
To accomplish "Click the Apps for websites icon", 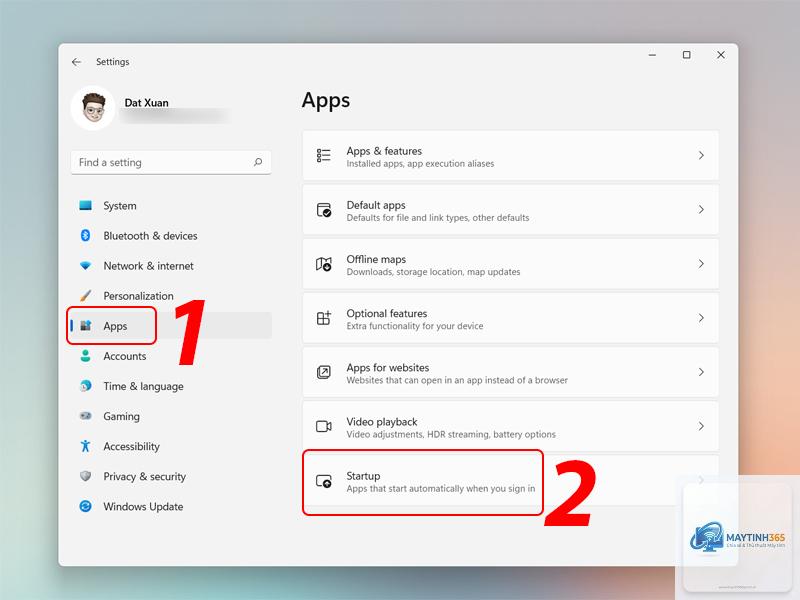I will [324, 372].
